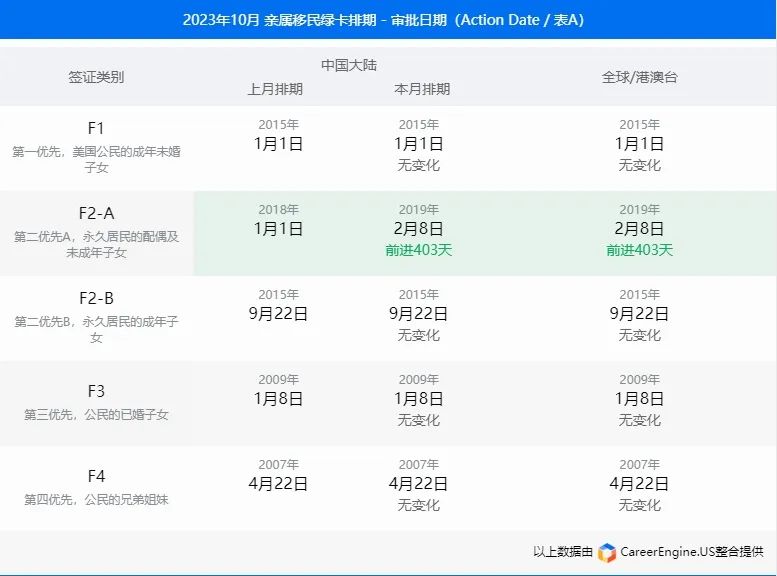Click the CareerEngine hexagon logo icon
The image size is (777, 576).
click(x=607, y=552)
